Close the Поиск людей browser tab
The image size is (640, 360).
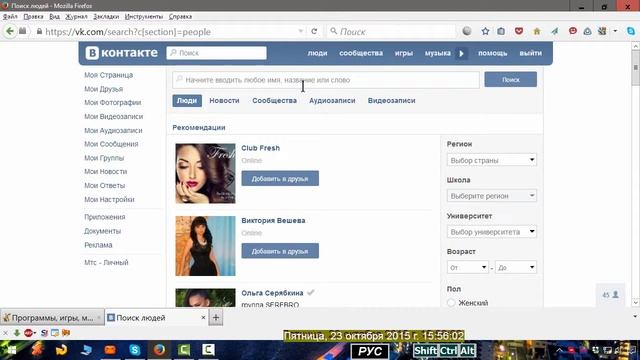point(203,317)
